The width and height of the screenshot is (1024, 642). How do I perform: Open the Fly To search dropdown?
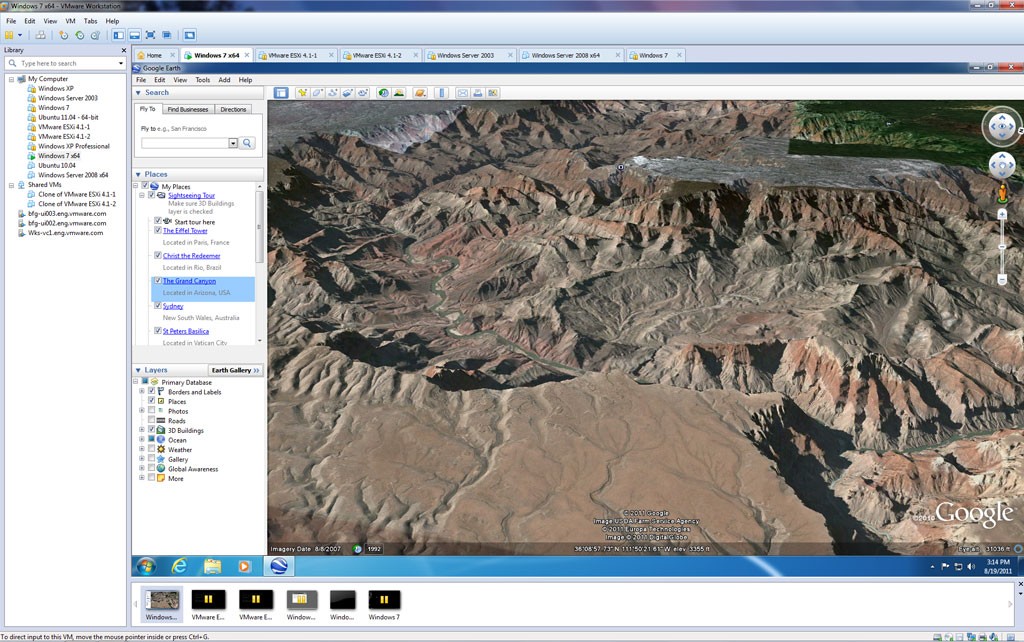point(233,143)
